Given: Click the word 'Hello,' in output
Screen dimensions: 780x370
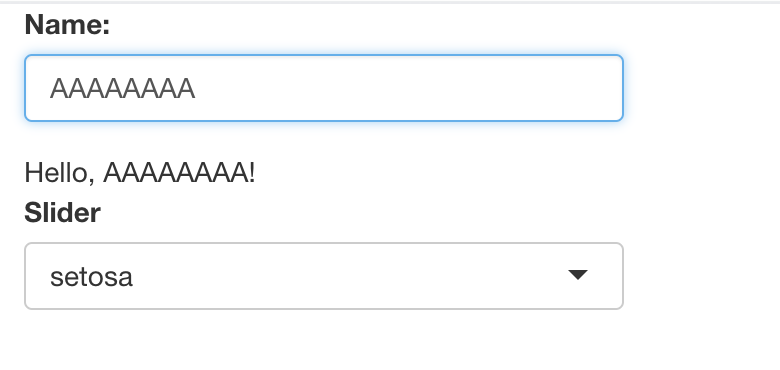Looking at the screenshot, I should (59, 174).
